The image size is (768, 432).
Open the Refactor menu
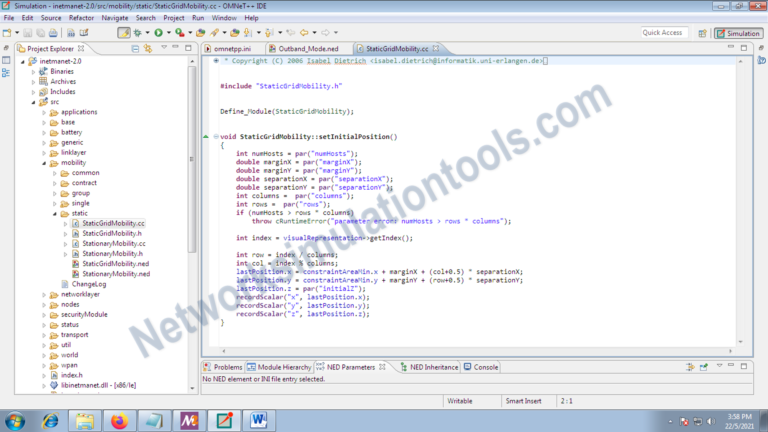click(81, 18)
